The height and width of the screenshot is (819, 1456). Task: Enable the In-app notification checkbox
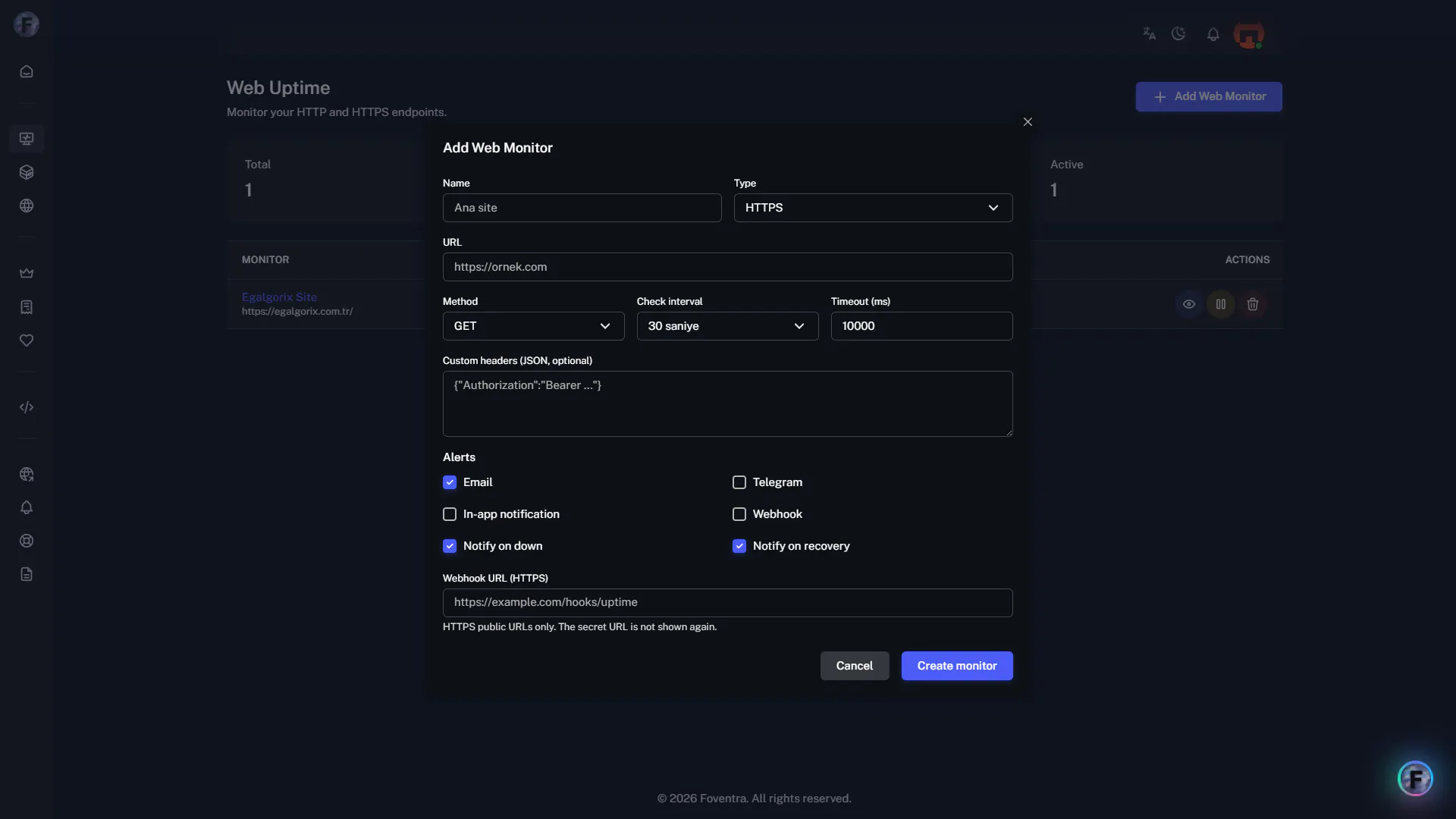450,514
